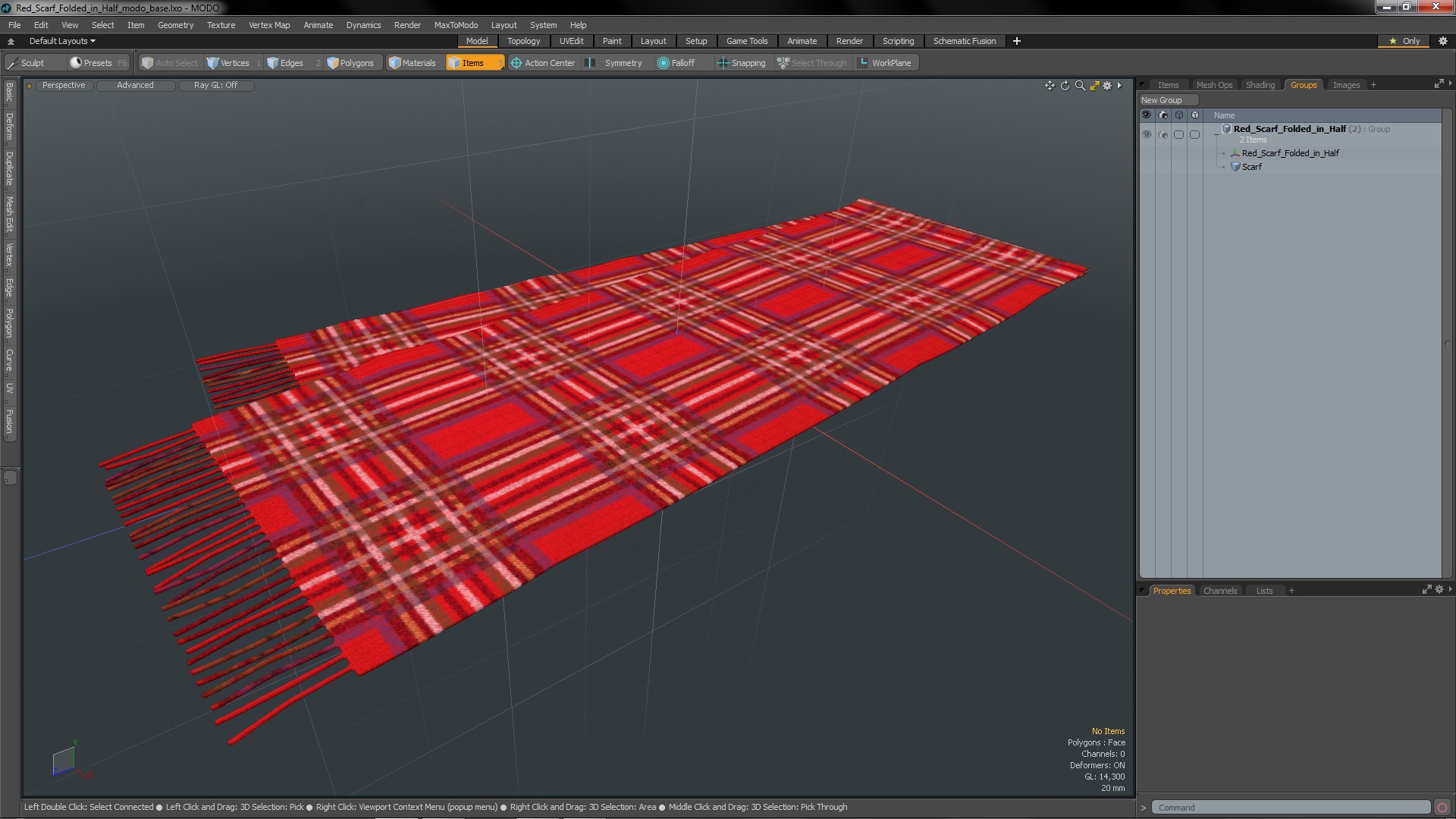
Task: Switch to the Shading tab
Action: [1260, 85]
